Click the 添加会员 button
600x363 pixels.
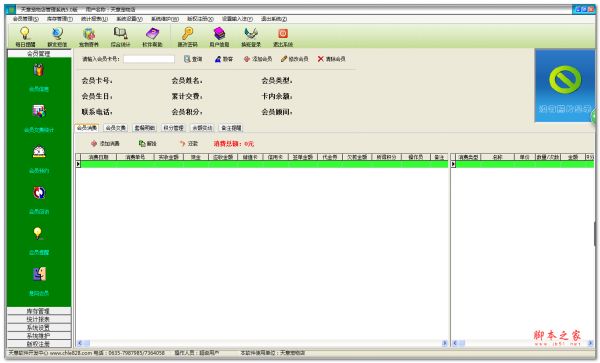tap(258, 59)
